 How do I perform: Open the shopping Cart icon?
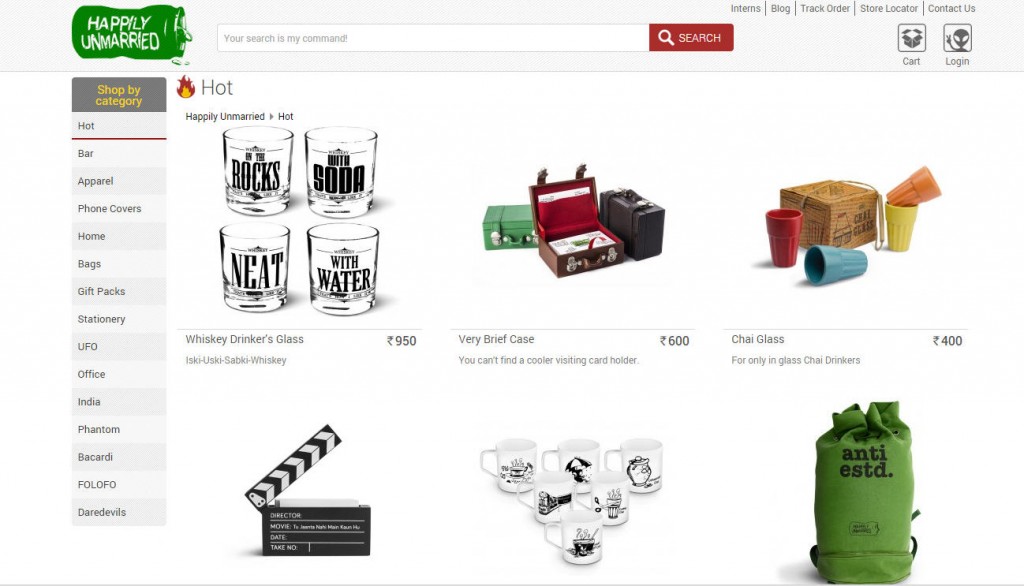pyautogui.click(x=911, y=38)
